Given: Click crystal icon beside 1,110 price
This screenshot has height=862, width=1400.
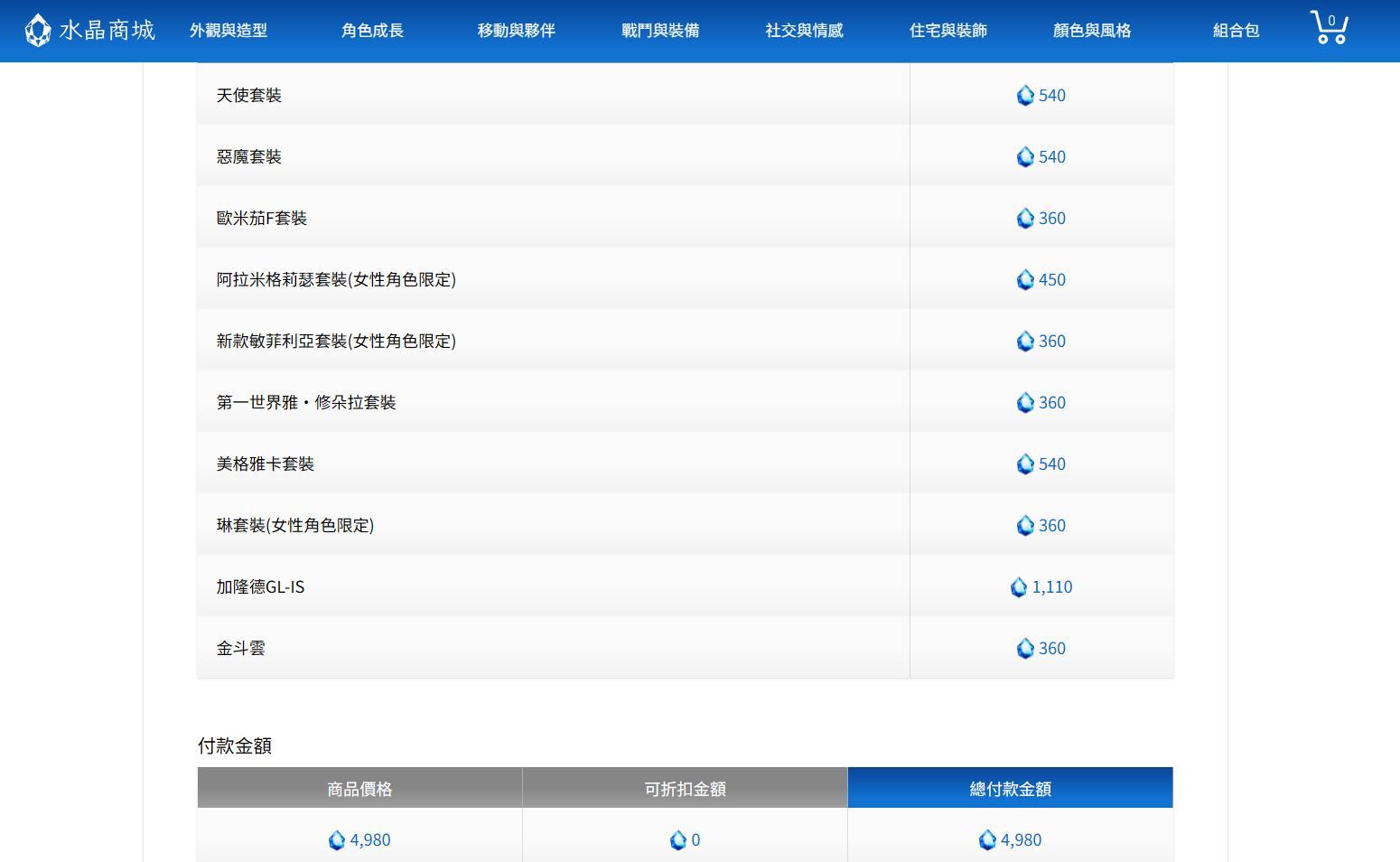Looking at the screenshot, I should (x=1019, y=587).
